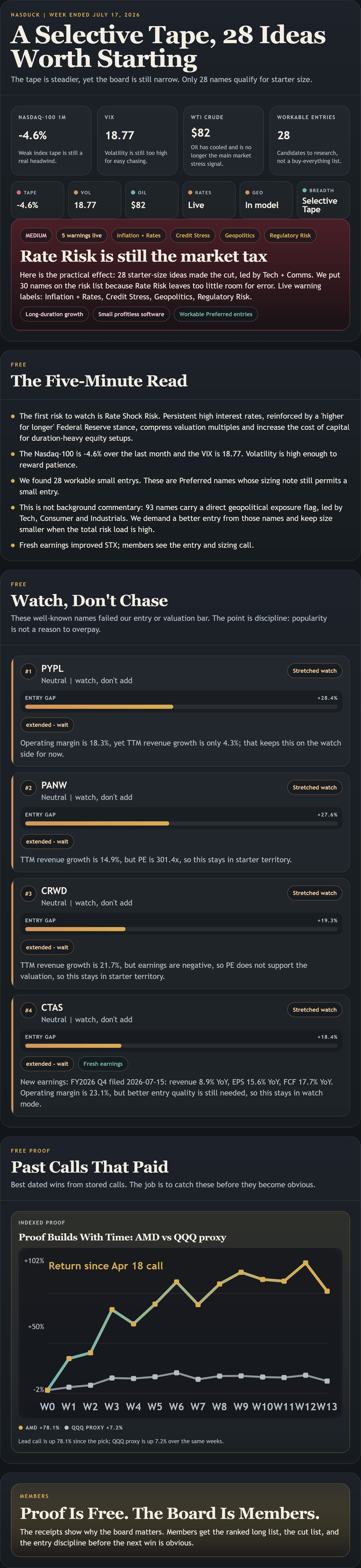Click the Long-duration growth chip
The height and width of the screenshot is (1568, 361).
[x=54, y=314]
